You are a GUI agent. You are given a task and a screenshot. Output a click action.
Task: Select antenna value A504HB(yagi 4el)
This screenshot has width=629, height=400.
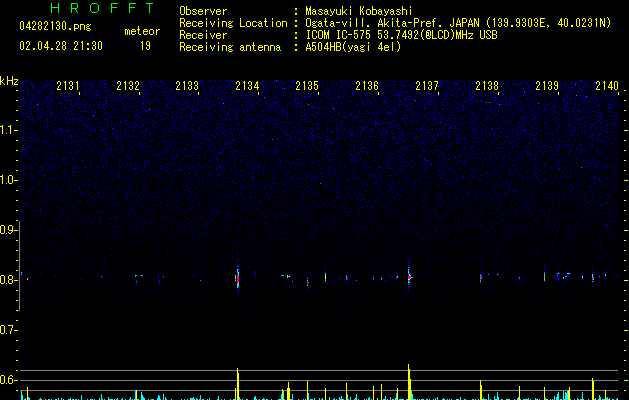click(x=353, y=47)
